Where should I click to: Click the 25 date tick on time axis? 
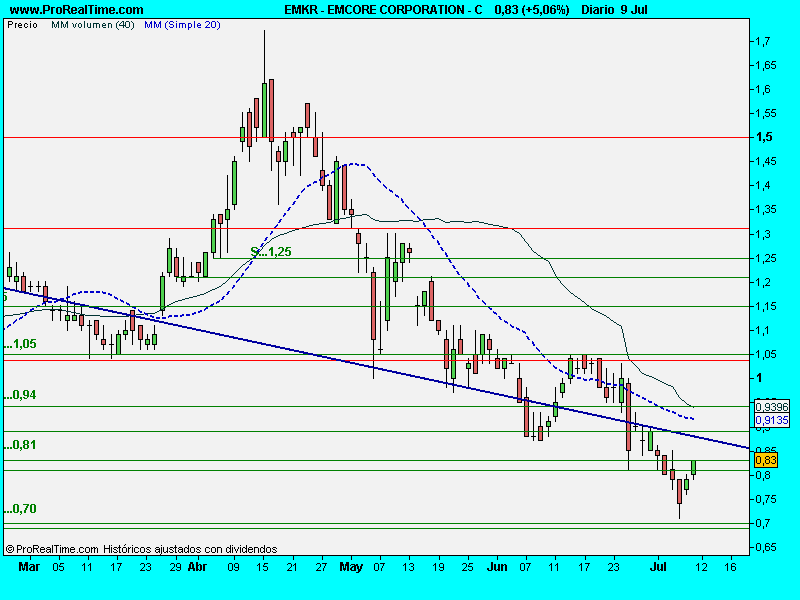[x=467, y=567]
